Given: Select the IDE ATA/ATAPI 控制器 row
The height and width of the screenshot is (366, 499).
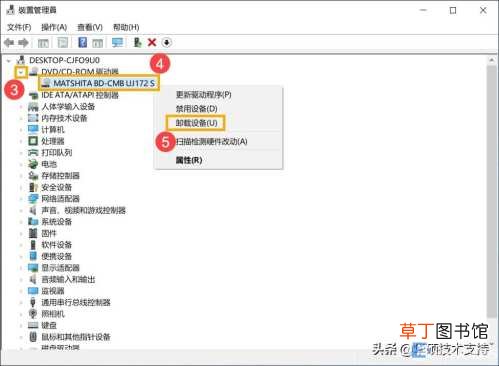Looking at the screenshot, I should click(x=80, y=95).
